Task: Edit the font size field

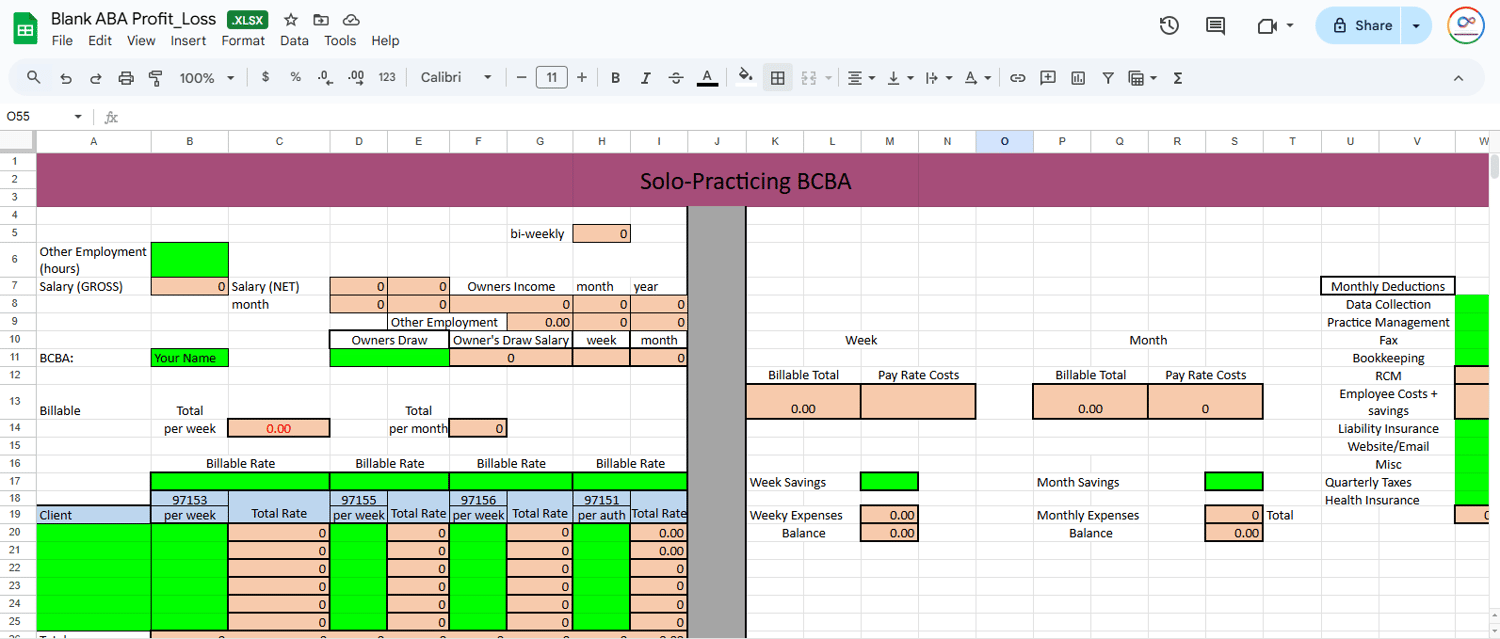Action: (x=552, y=77)
